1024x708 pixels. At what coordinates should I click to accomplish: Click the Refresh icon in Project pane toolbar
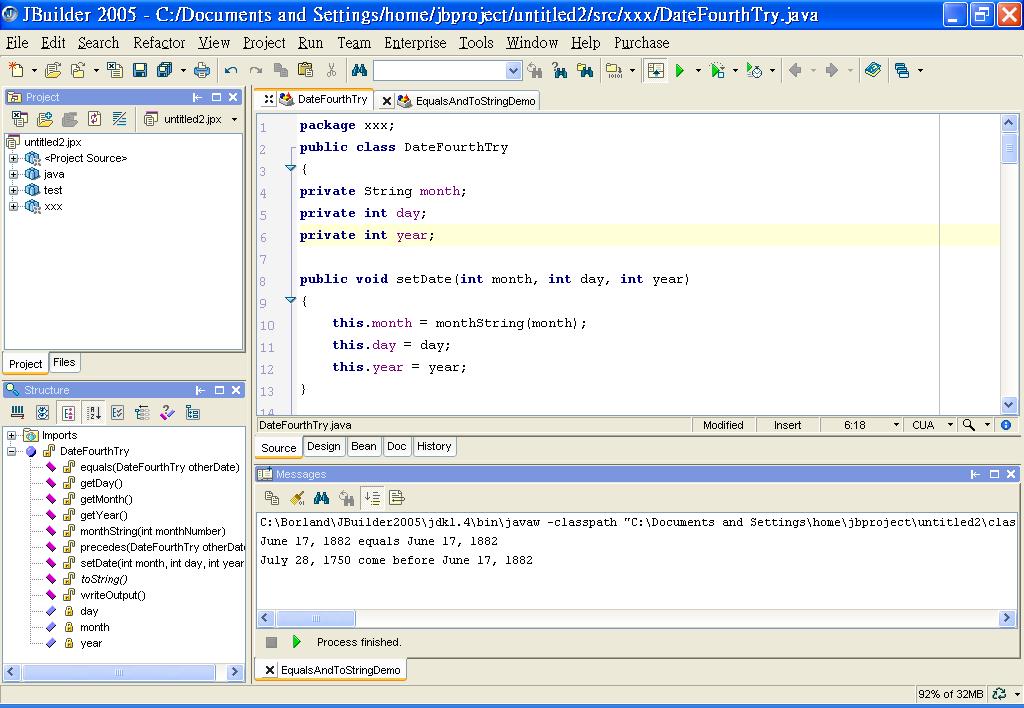coord(95,119)
